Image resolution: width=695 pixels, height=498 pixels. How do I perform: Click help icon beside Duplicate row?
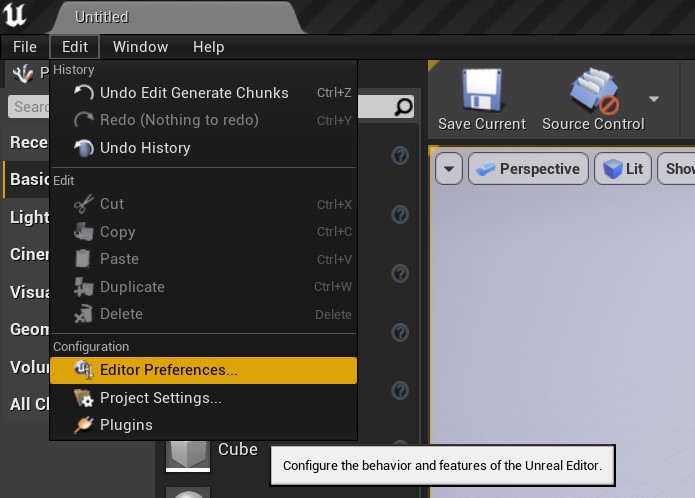coord(400,273)
